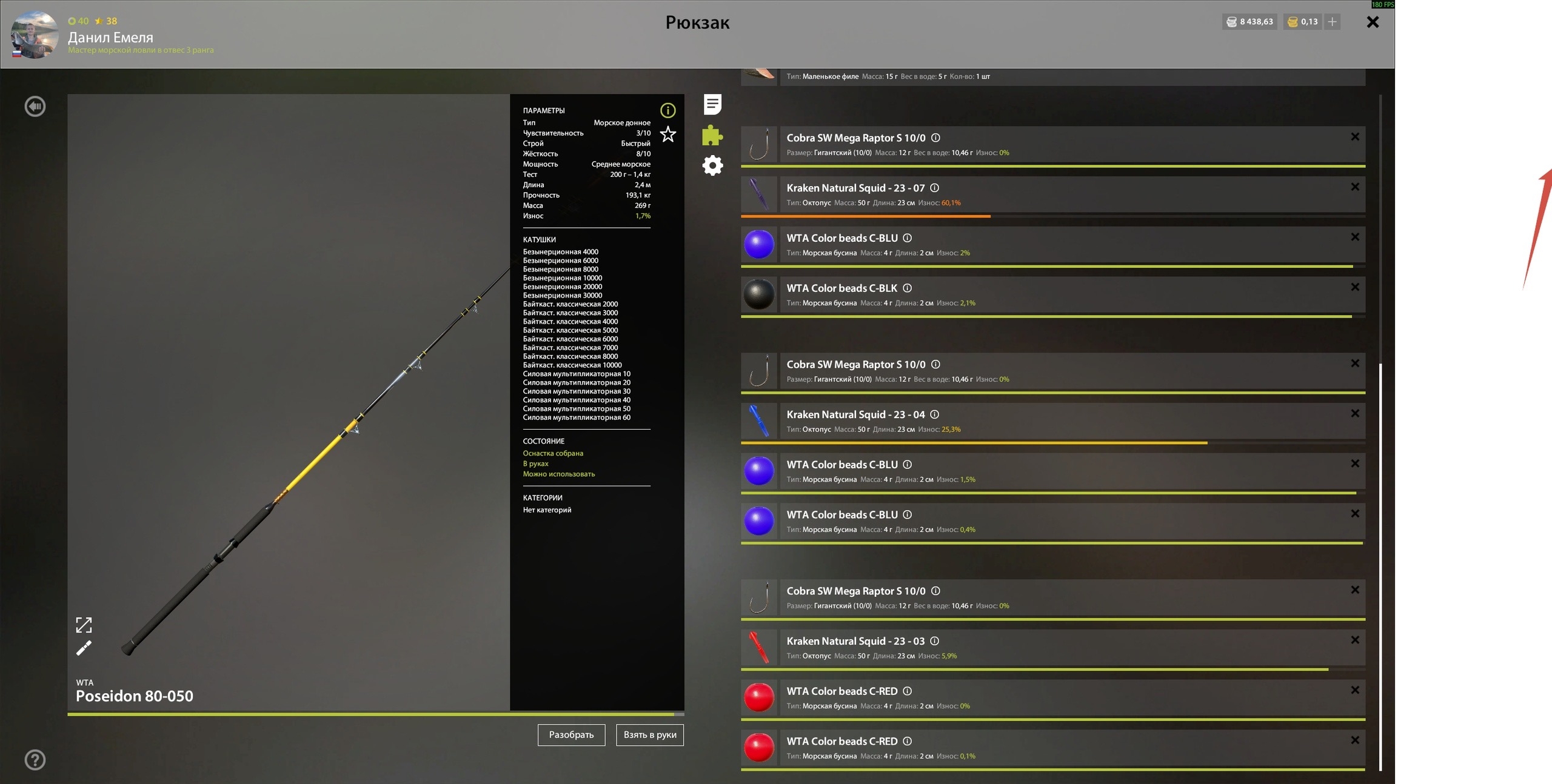Click the item list vertical scrollbar
1552x784 pixels.
click(1380, 566)
